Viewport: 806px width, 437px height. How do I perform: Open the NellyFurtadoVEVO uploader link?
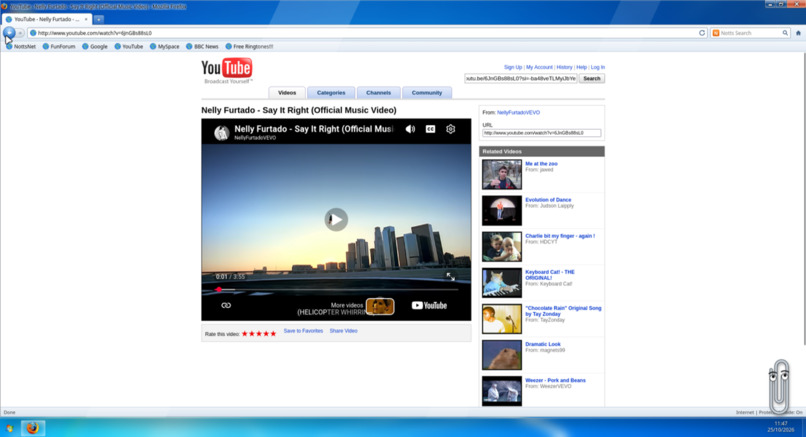point(518,113)
